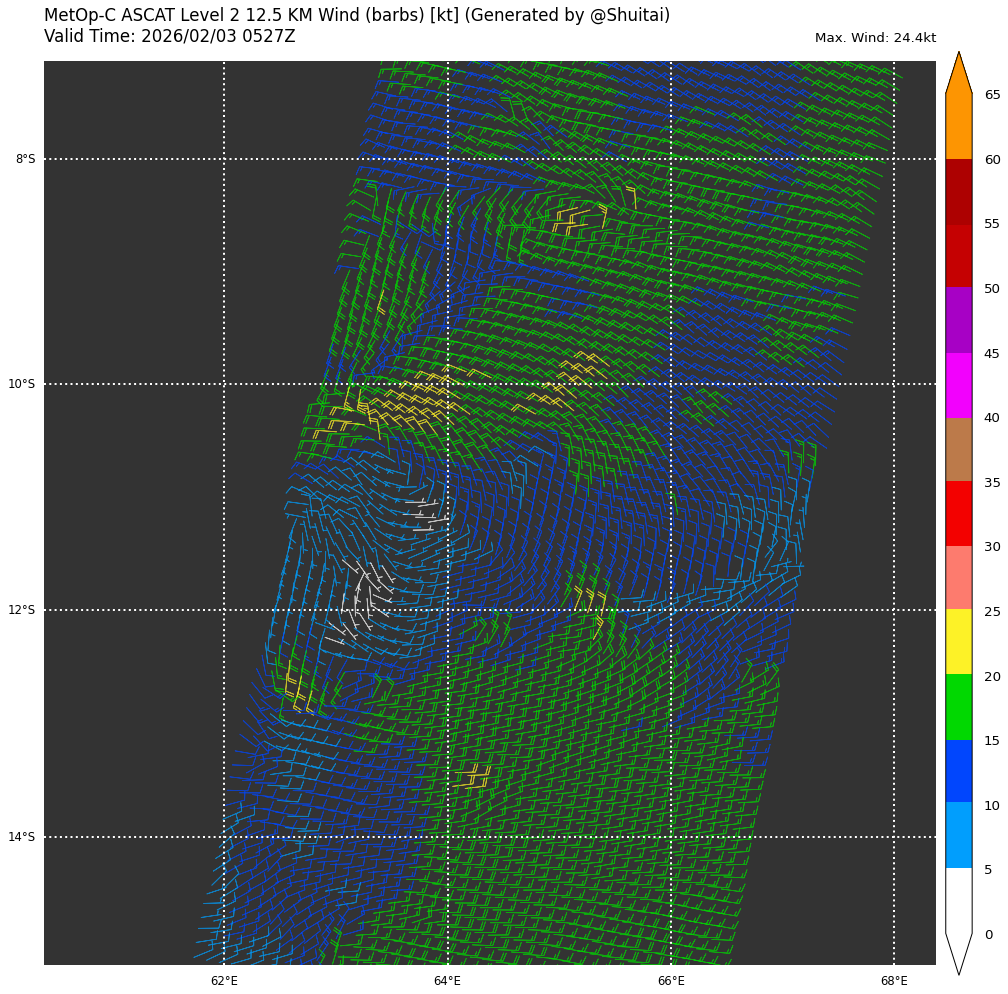This screenshot has width=1008, height=994.
Task: Click the orange arrow tip atop colorbar
Action: click(958, 75)
